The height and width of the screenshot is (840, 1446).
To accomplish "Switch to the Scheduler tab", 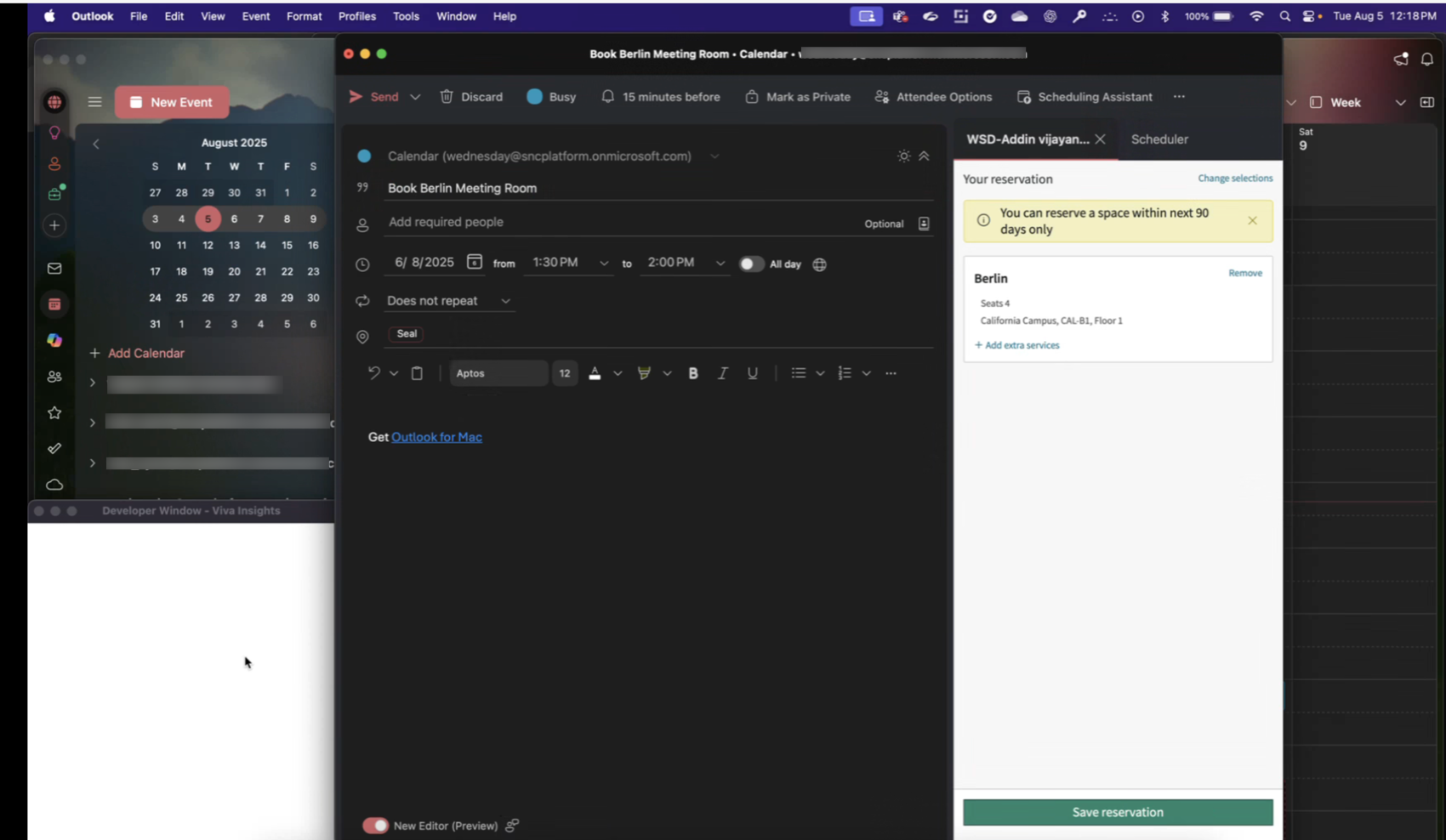I will click(1159, 139).
